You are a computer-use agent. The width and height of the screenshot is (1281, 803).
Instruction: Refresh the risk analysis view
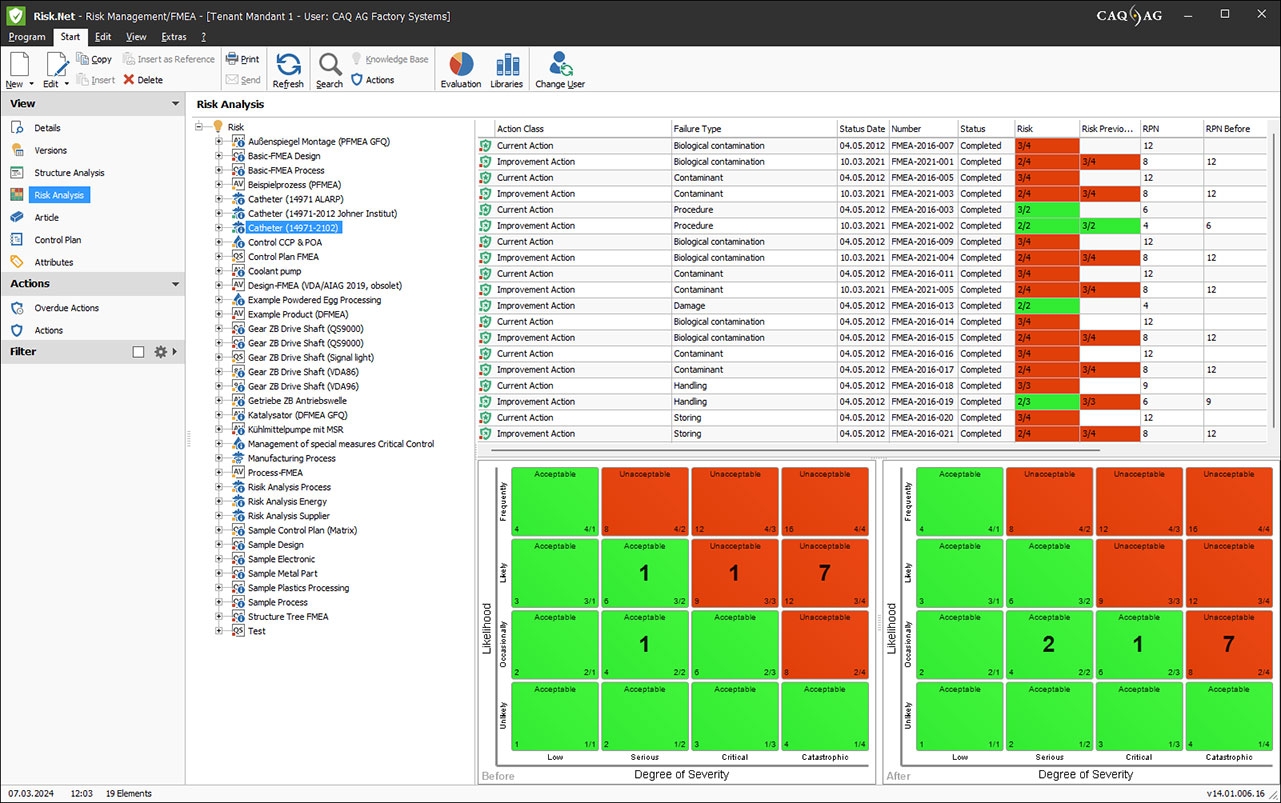point(288,70)
